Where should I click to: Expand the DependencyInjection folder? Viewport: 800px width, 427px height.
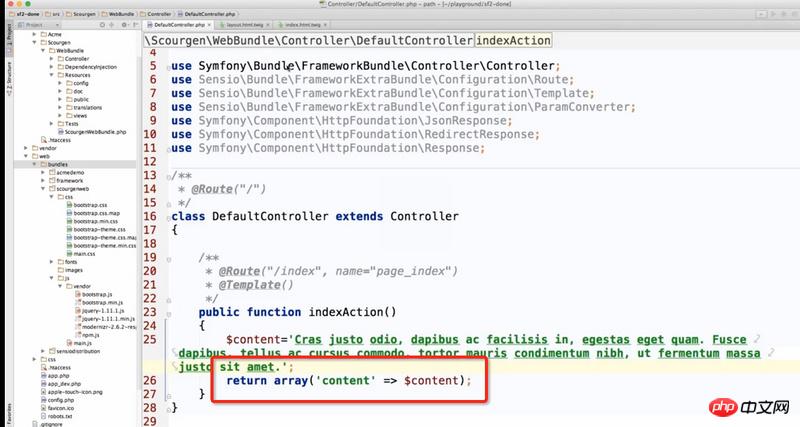click(x=52, y=67)
